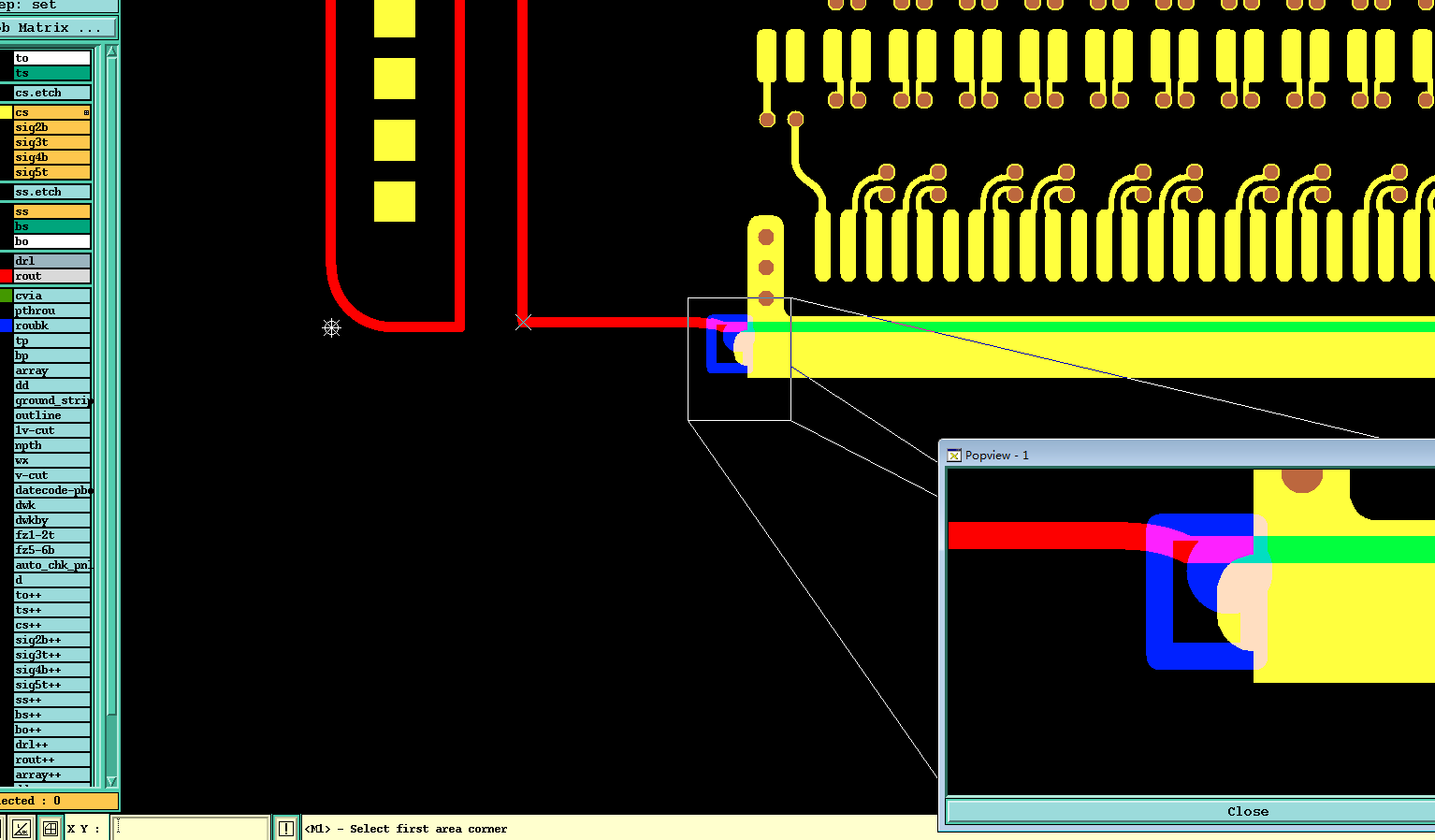This screenshot has width=1435, height=840.
Task: Click the X Y coordinate input field
Action: pos(191,829)
